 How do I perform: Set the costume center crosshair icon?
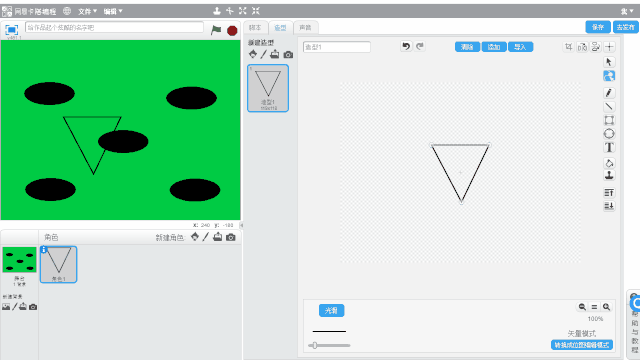tap(609, 47)
